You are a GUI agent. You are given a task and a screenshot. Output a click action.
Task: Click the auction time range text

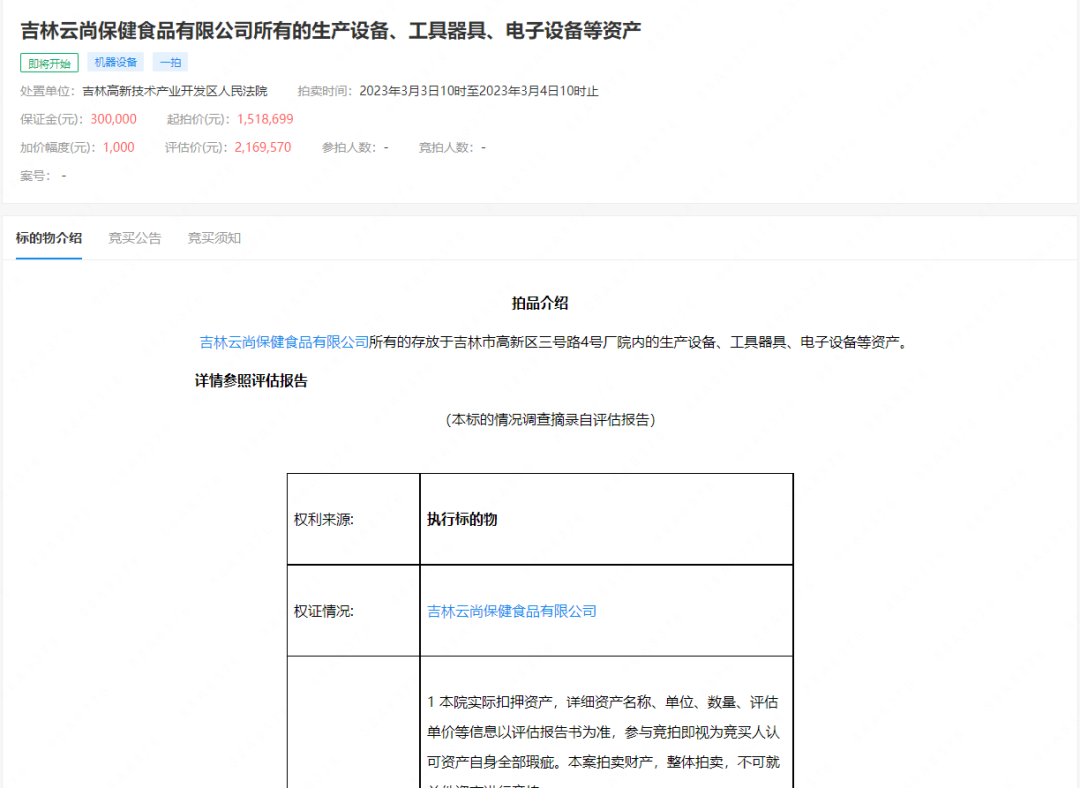pyautogui.click(x=478, y=91)
